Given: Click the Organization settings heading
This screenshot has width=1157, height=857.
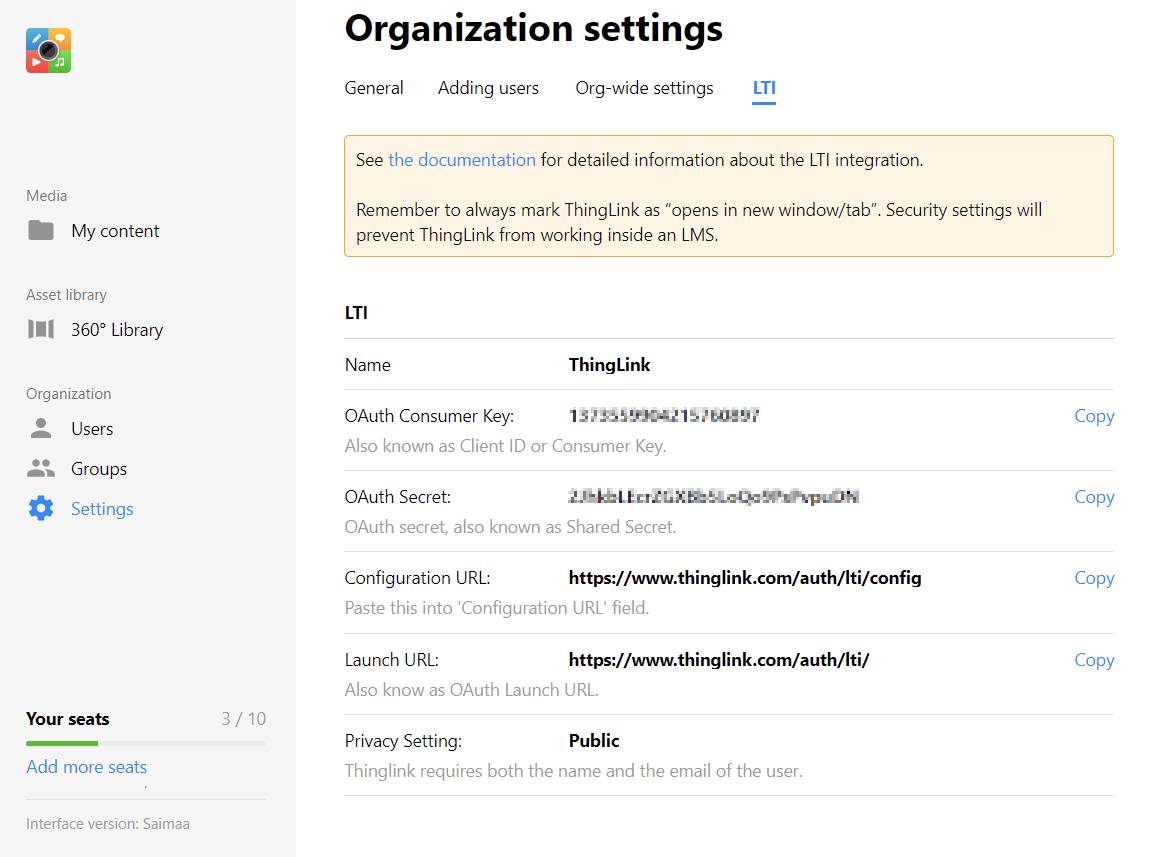Looking at the screenshot, I should pos(533,30).
